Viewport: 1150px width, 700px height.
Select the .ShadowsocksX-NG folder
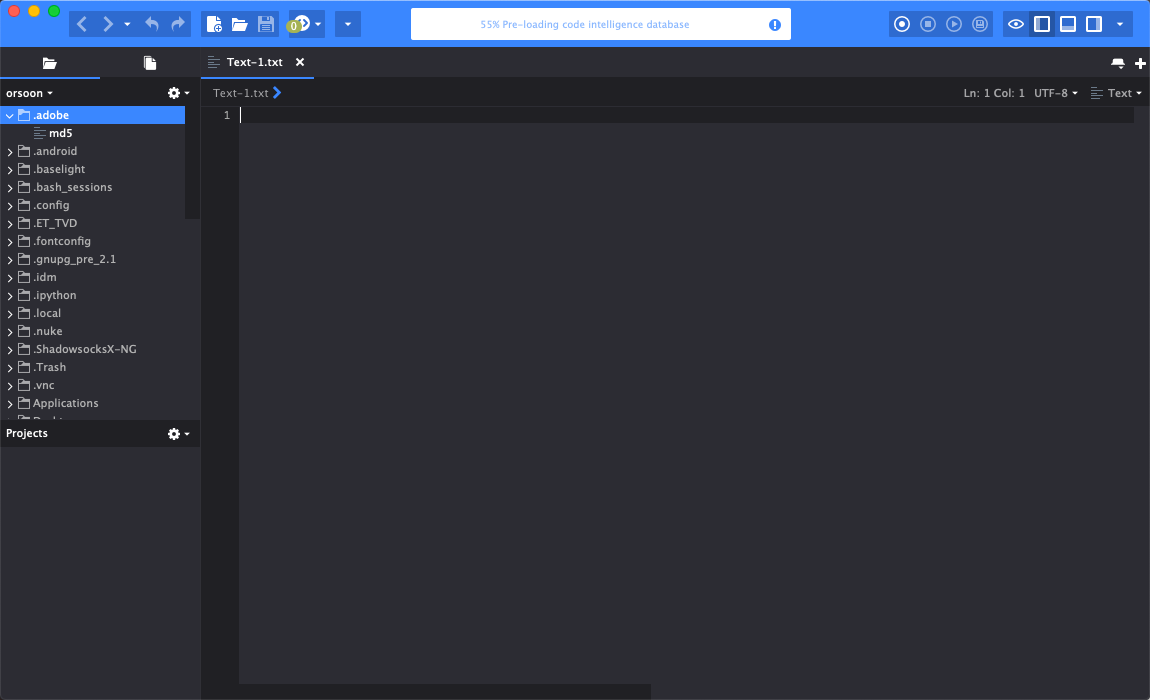point(84,349)
